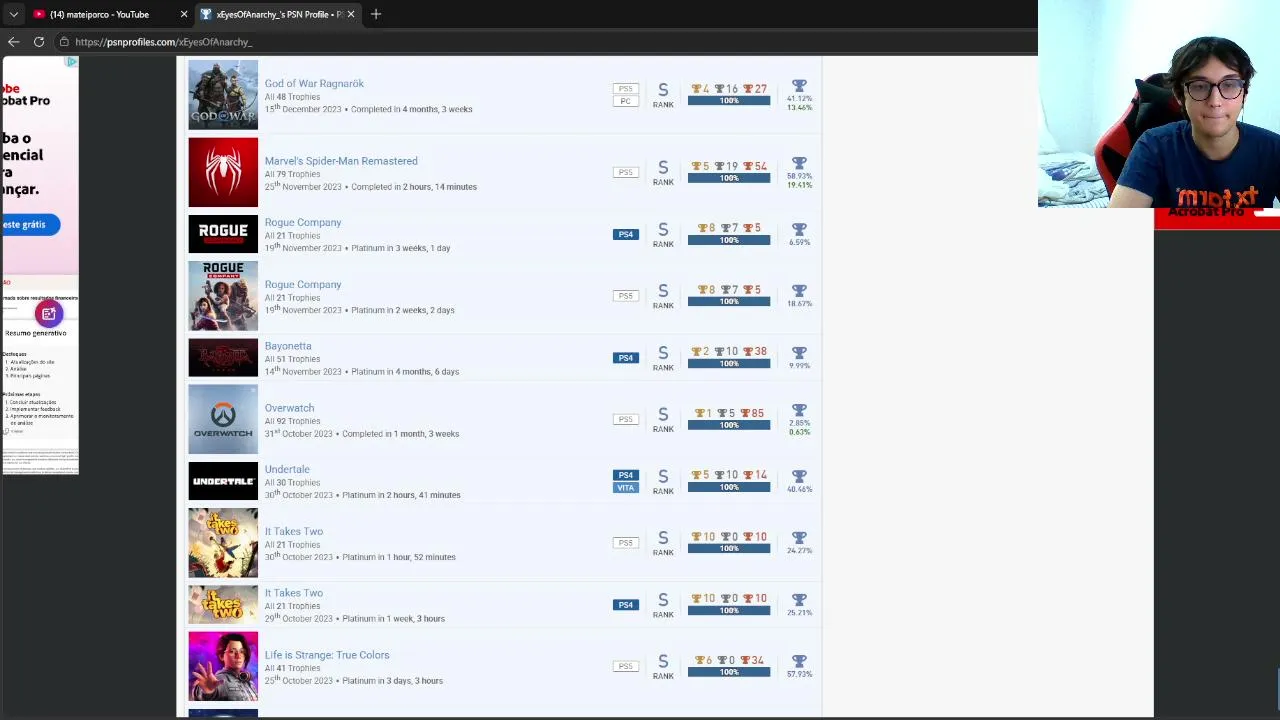The width and height of the screenshot is (1280, 720).
Task: Click the Undertale cover thumbnail
Action: click(223, 481)
